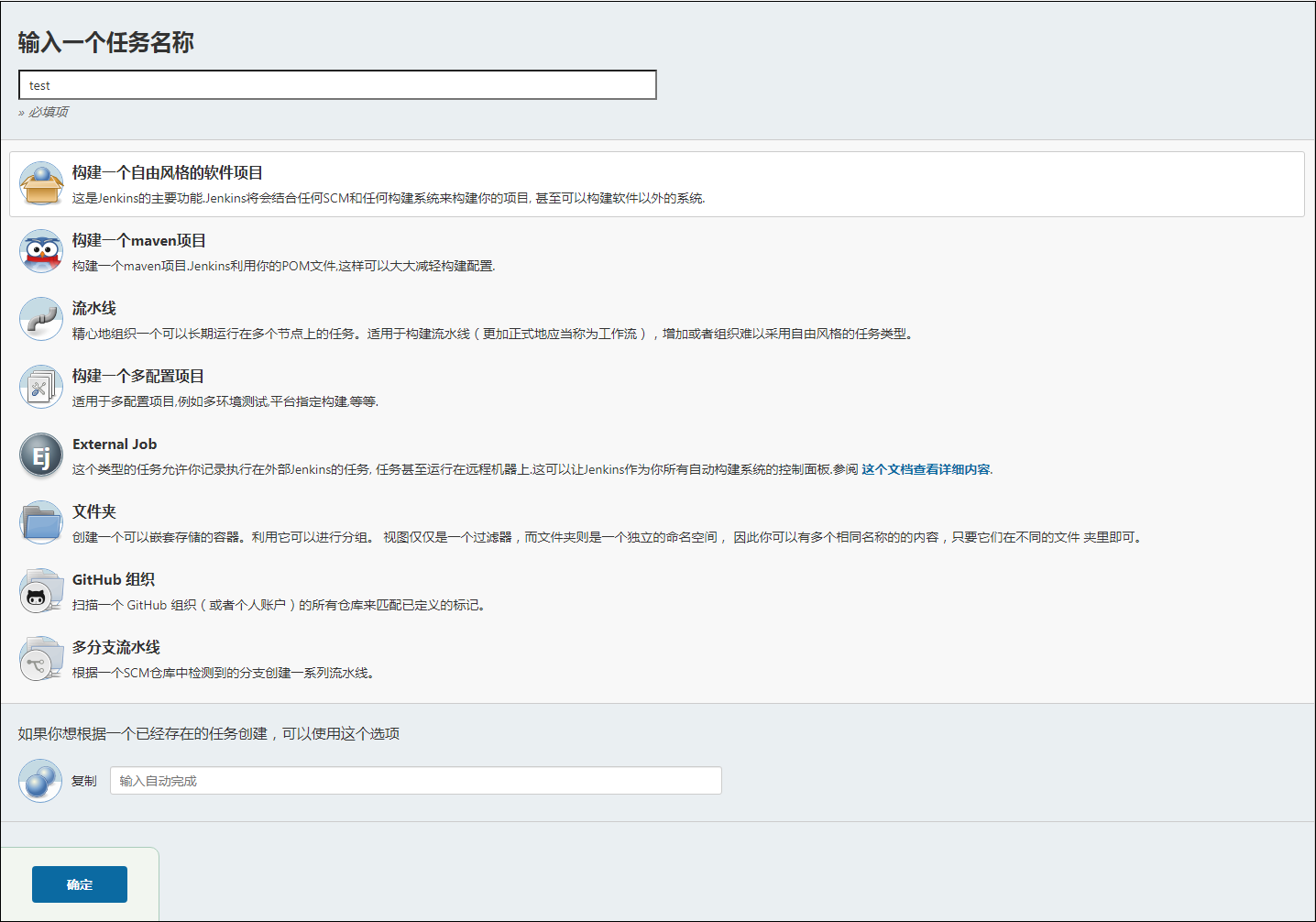Viewport: 1316px width, 922px height.
Task: Click the maven project owl icon
Action: (41, 251)
